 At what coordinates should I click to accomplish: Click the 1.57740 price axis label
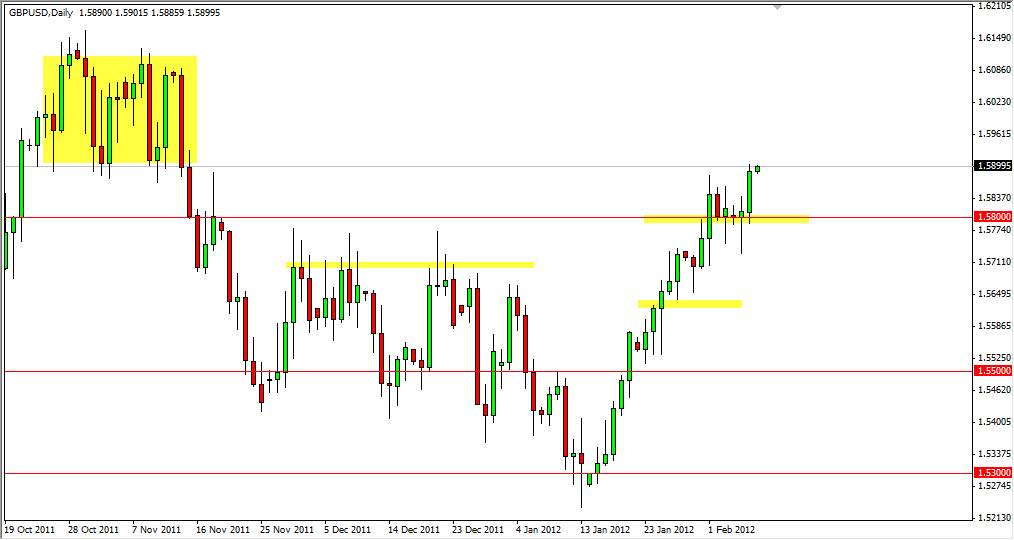[x=994, y=230]
